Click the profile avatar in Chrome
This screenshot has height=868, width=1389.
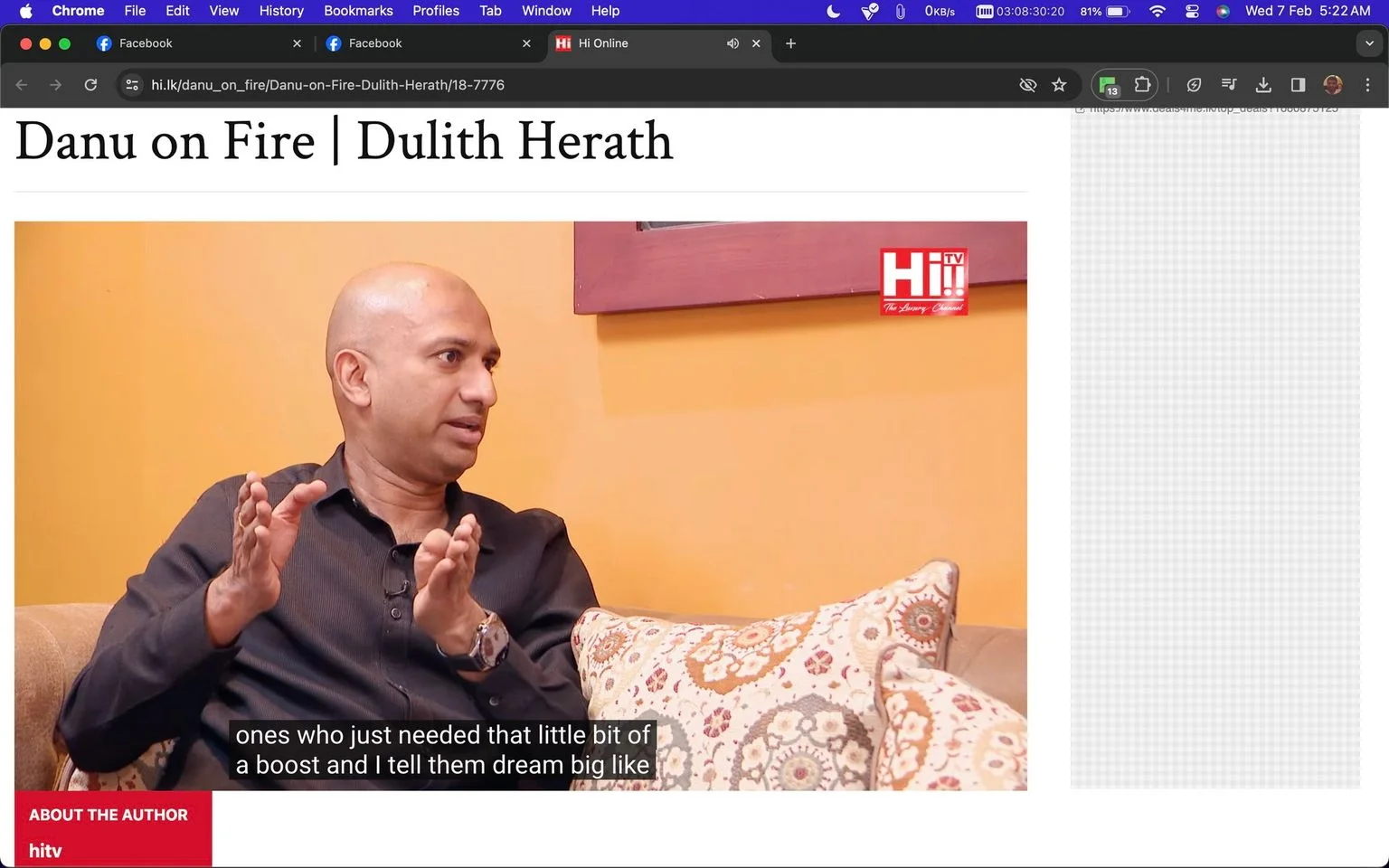pyautogui.click(x=1332, y=85)
